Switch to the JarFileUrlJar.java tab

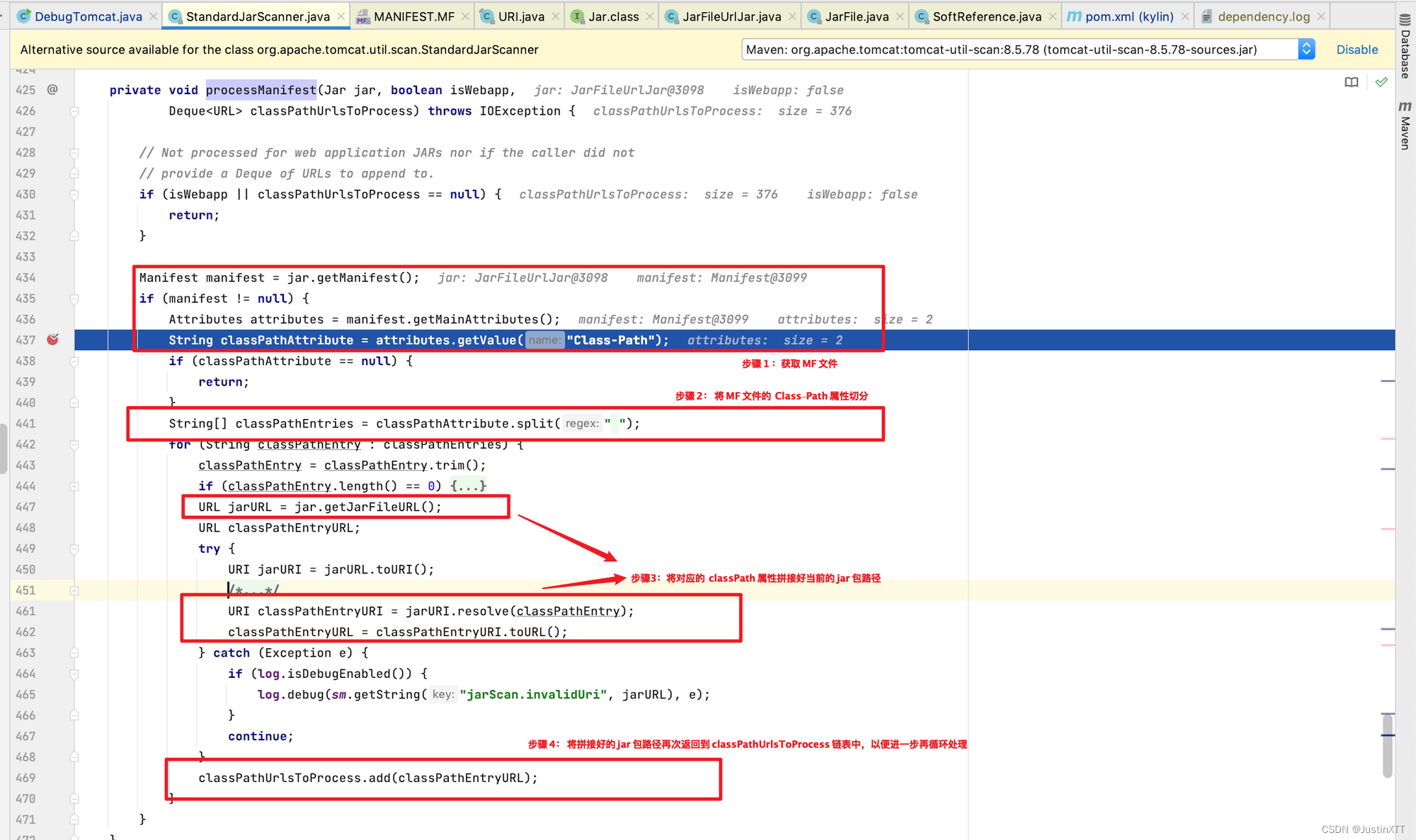click(x=731, y=16)
